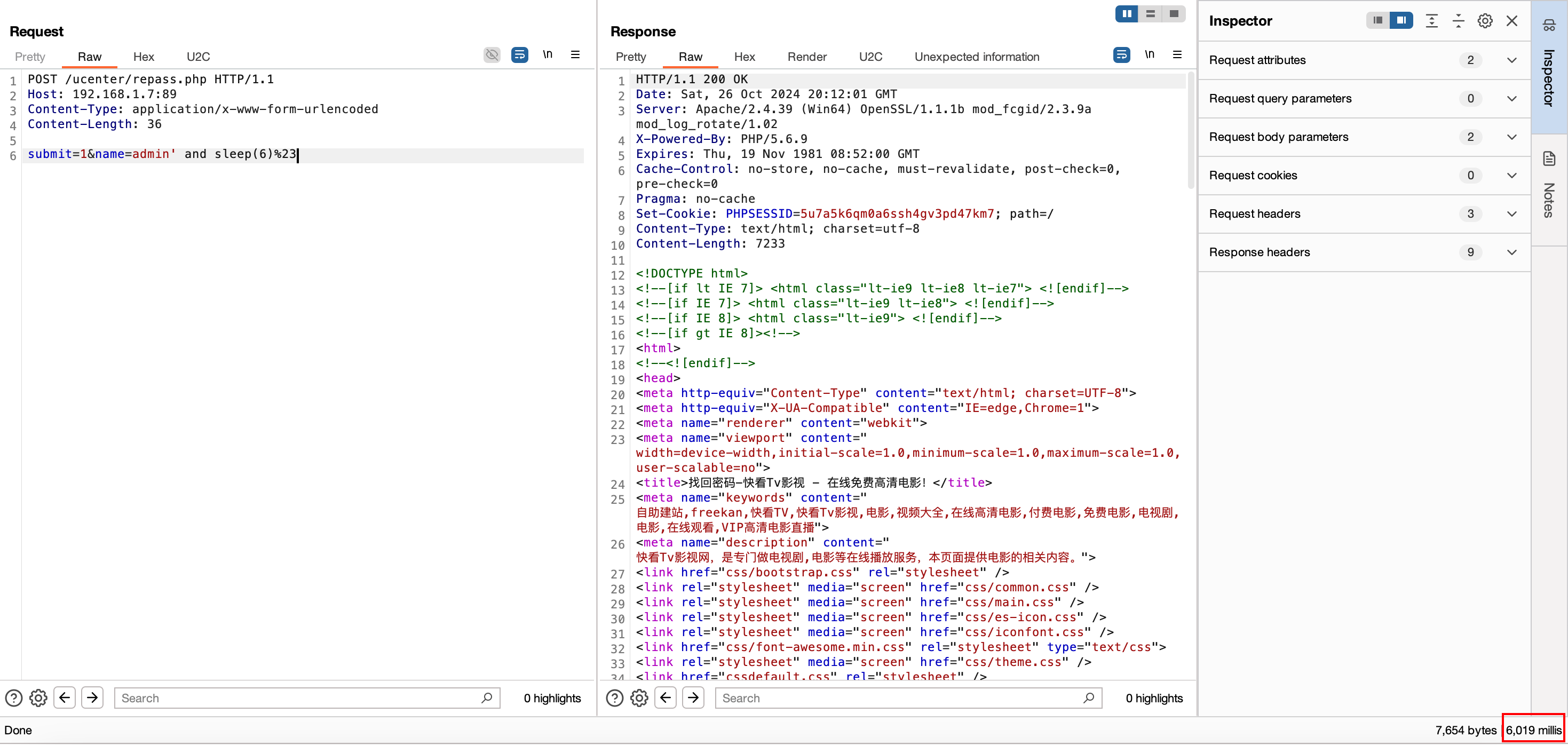Select top-bottom stacked layout view button
This screenshot has width=1568, height=745.
pyautogui.click(x=1150, y=13)
